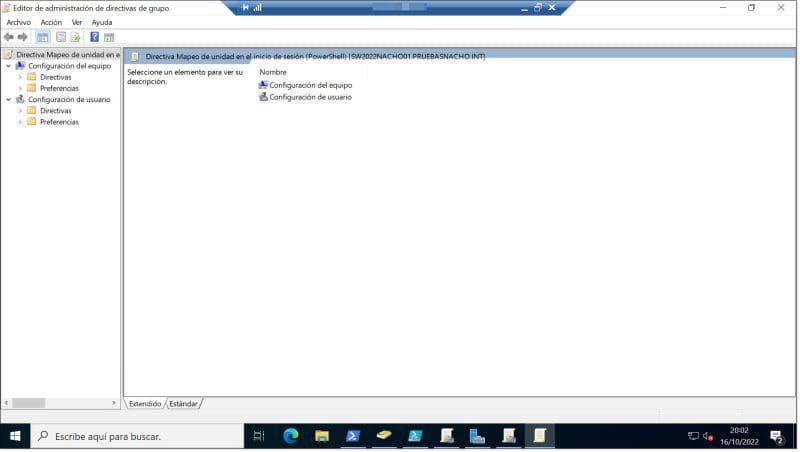Click the signal strength icon on connection bar

[258, 8]
